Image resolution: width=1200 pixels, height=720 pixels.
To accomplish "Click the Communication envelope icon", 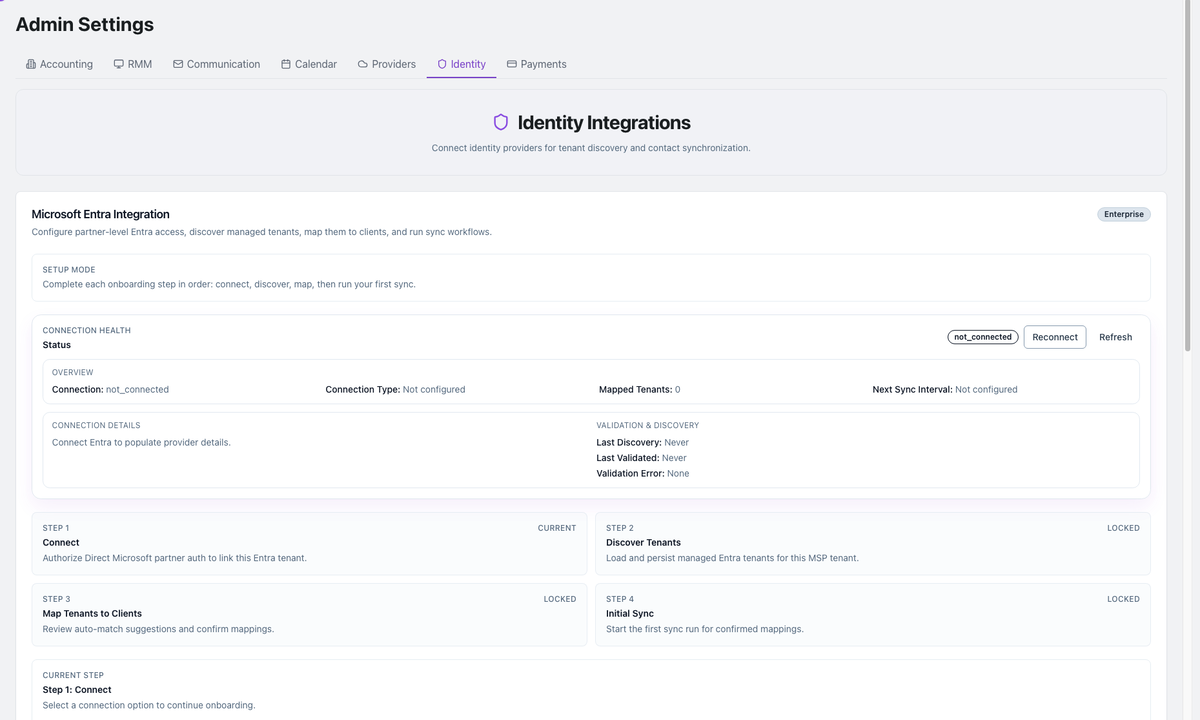I will tap(178, 64).
